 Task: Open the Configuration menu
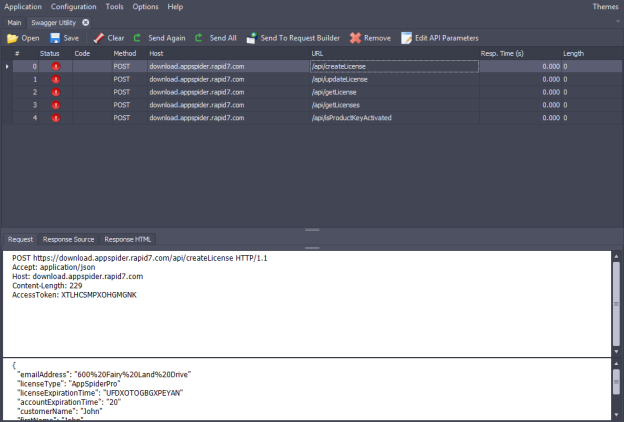(74, 6)
